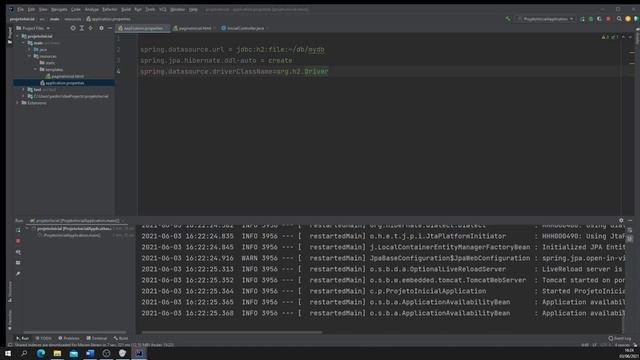Click the collapse all icon in Project panel

click(91, 28)
